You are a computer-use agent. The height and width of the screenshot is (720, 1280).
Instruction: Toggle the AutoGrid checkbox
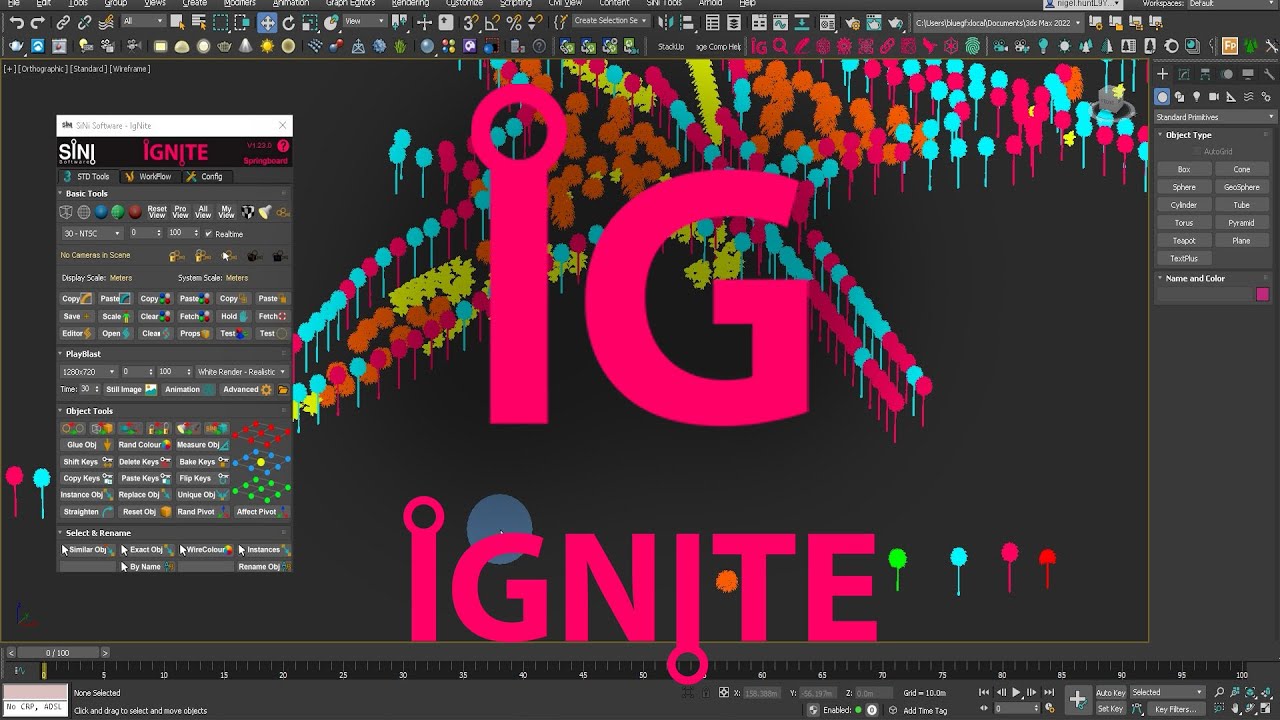(1198, 152)
